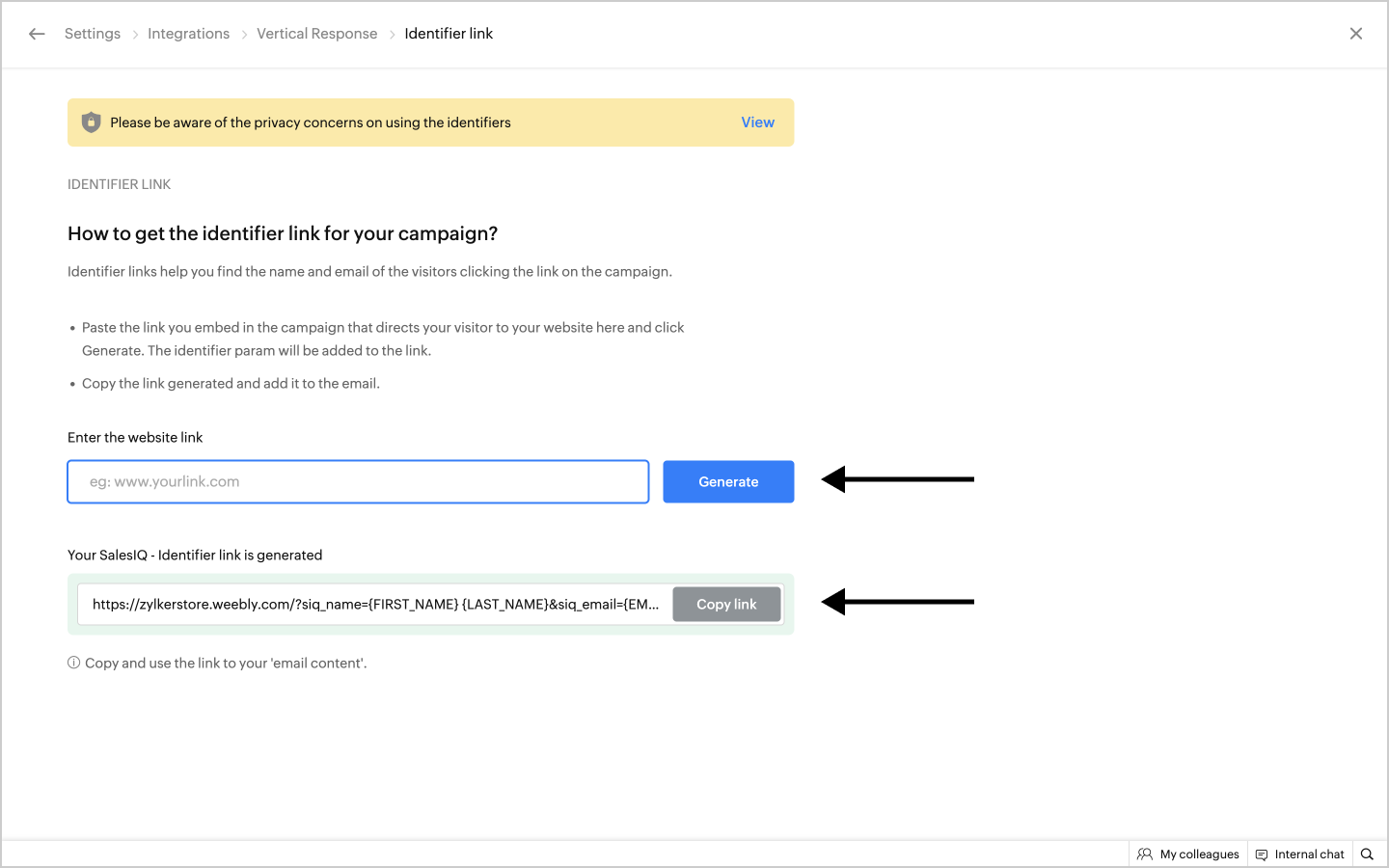Open the Vertical Response breadcrumb

point(316,34)
